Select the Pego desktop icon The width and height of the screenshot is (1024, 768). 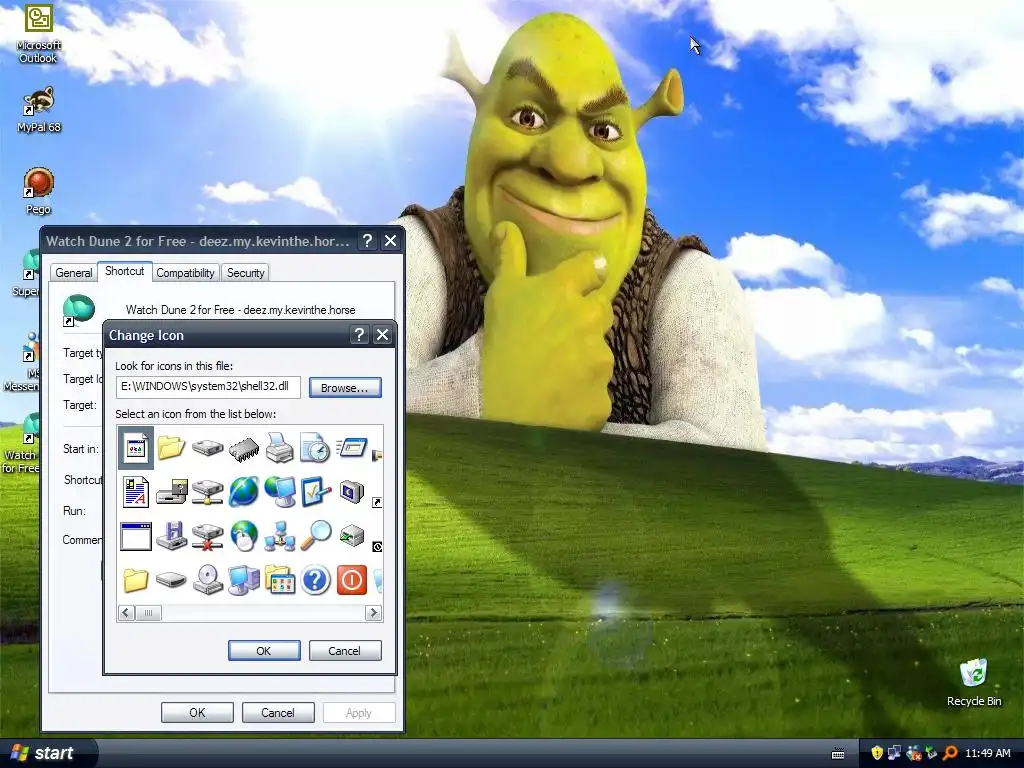[x=39, y=191]
